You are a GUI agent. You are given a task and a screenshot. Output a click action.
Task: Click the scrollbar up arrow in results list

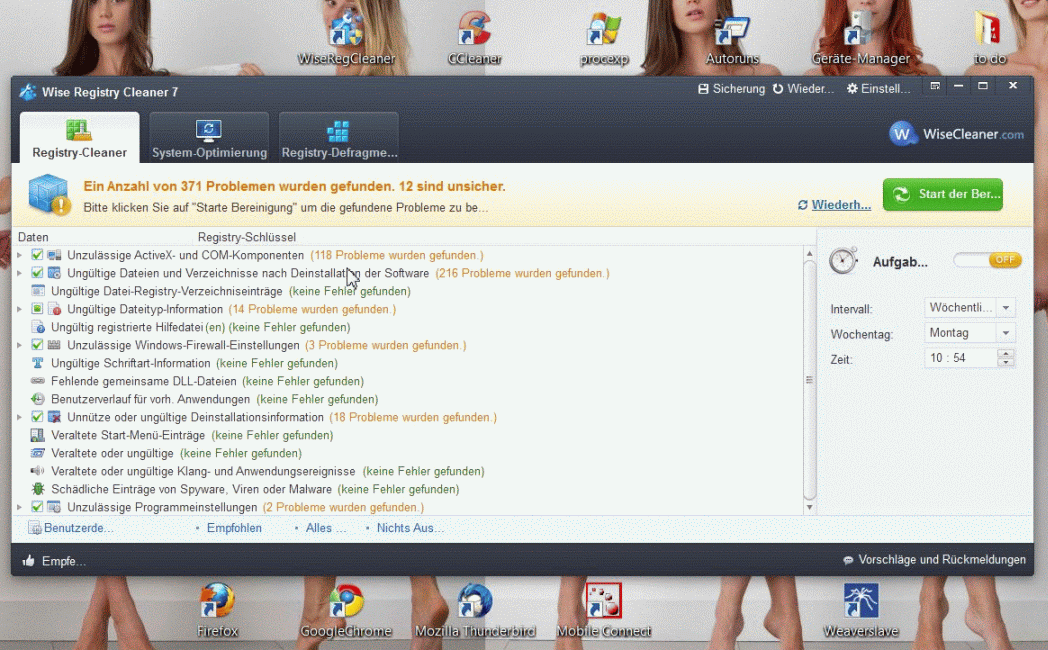(x=809, y=254)
